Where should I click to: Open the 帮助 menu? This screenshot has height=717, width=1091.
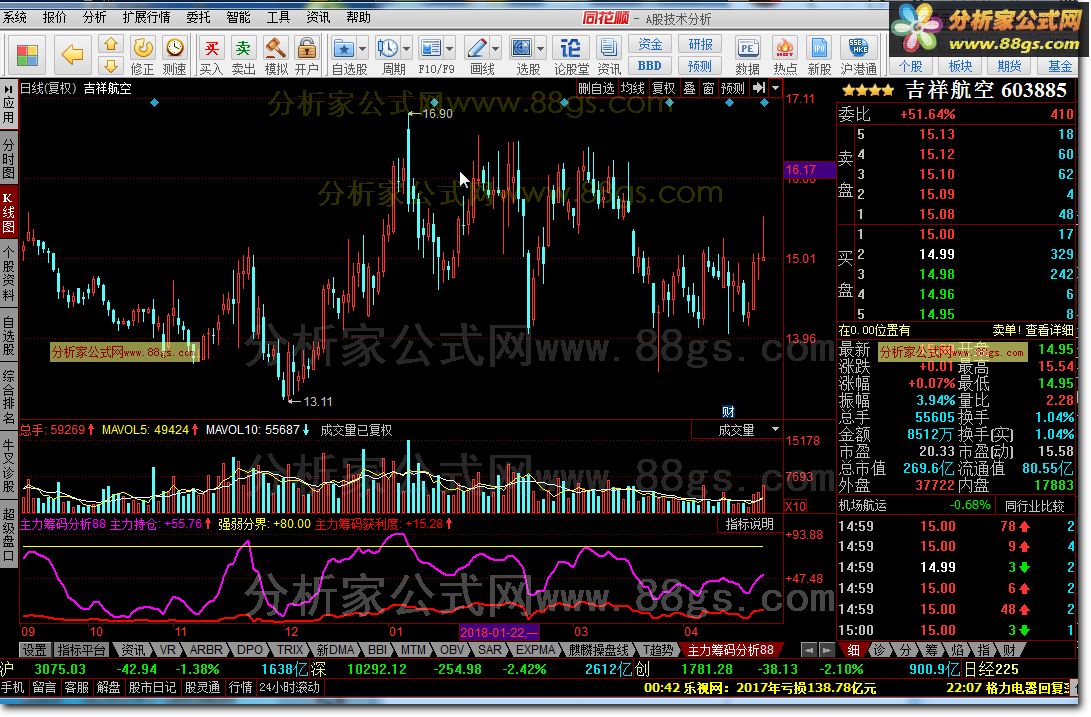click(358, 17)
